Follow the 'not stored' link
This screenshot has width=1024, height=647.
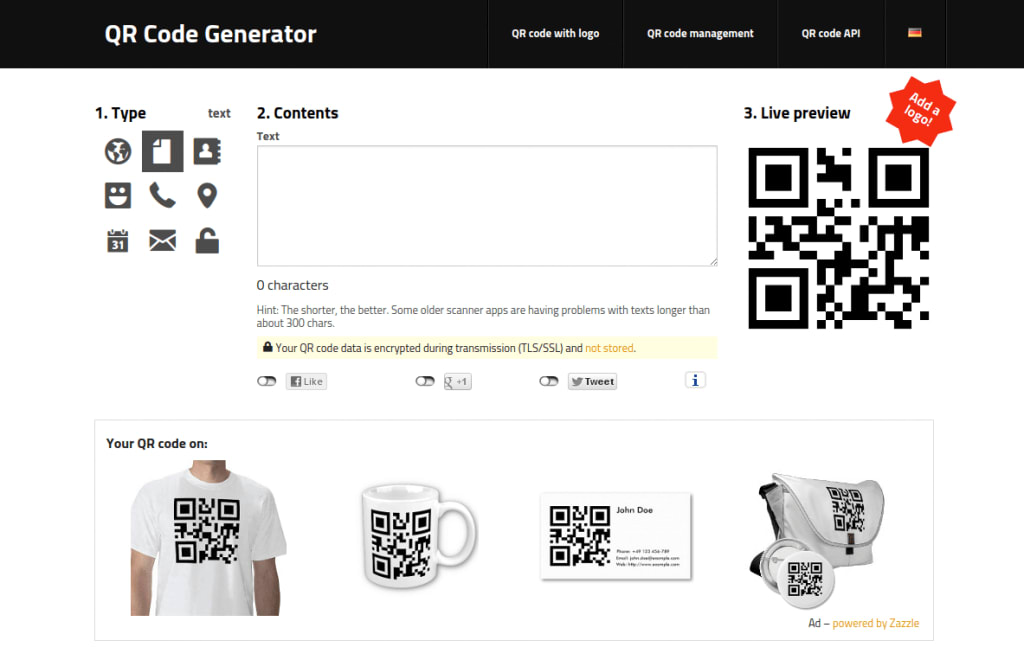tap(609, 348)
